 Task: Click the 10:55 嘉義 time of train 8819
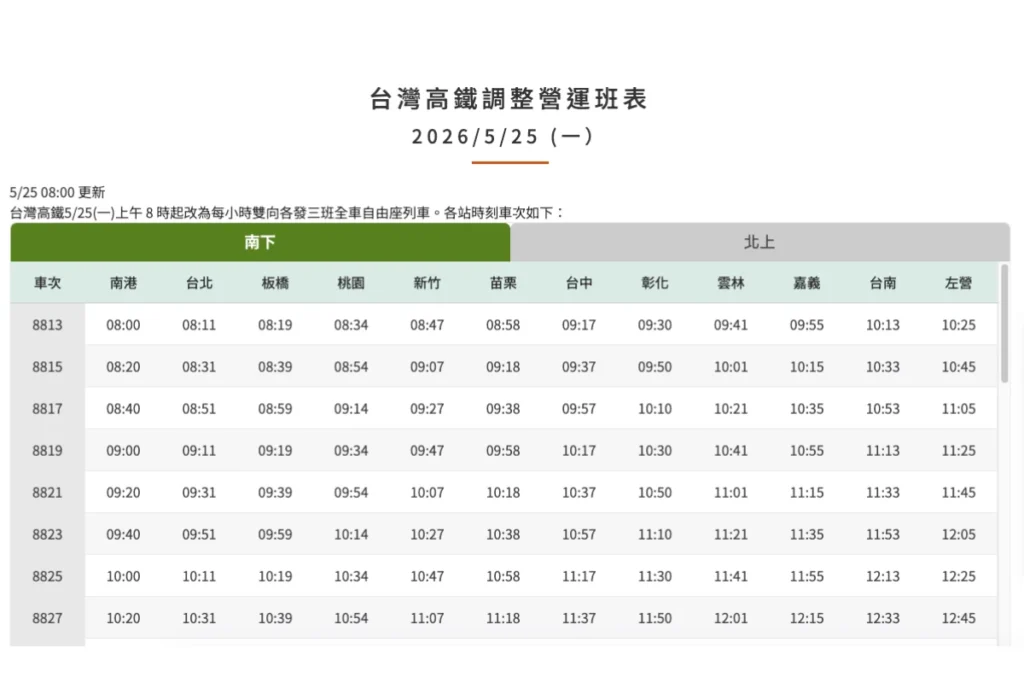pyautogui.click(x=807, y=451)
